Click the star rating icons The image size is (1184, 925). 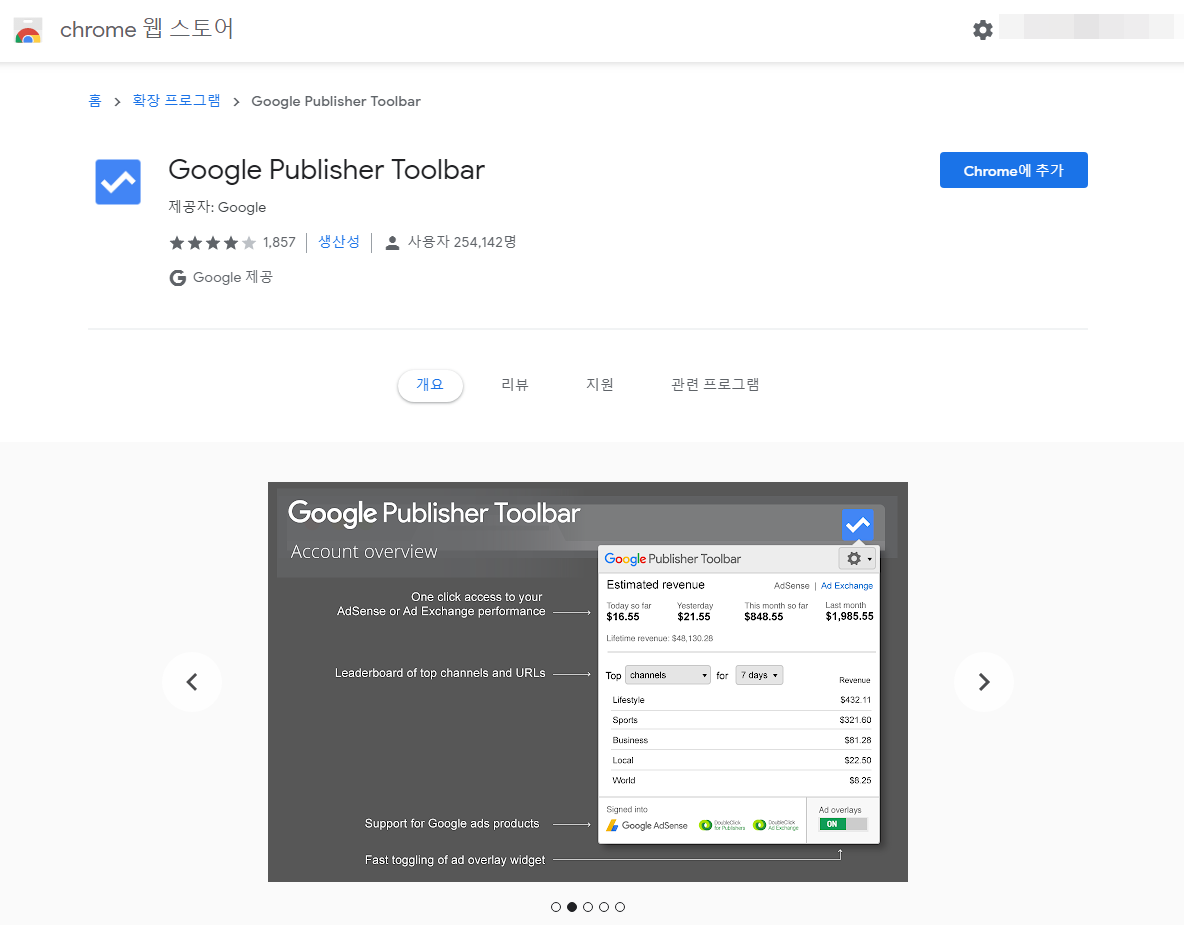pos(213,243)
